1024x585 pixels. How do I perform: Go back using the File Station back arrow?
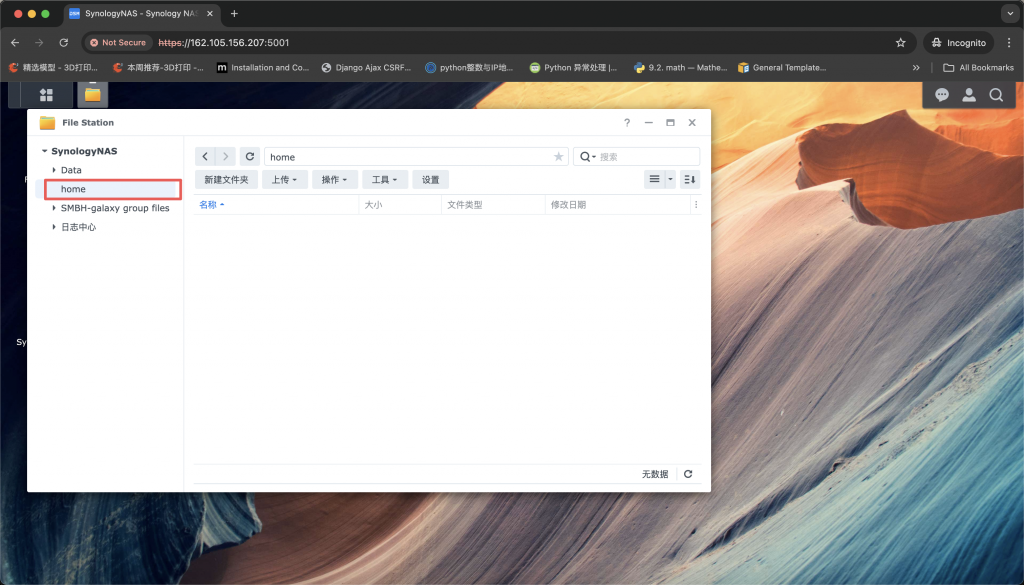coord(205,157)
